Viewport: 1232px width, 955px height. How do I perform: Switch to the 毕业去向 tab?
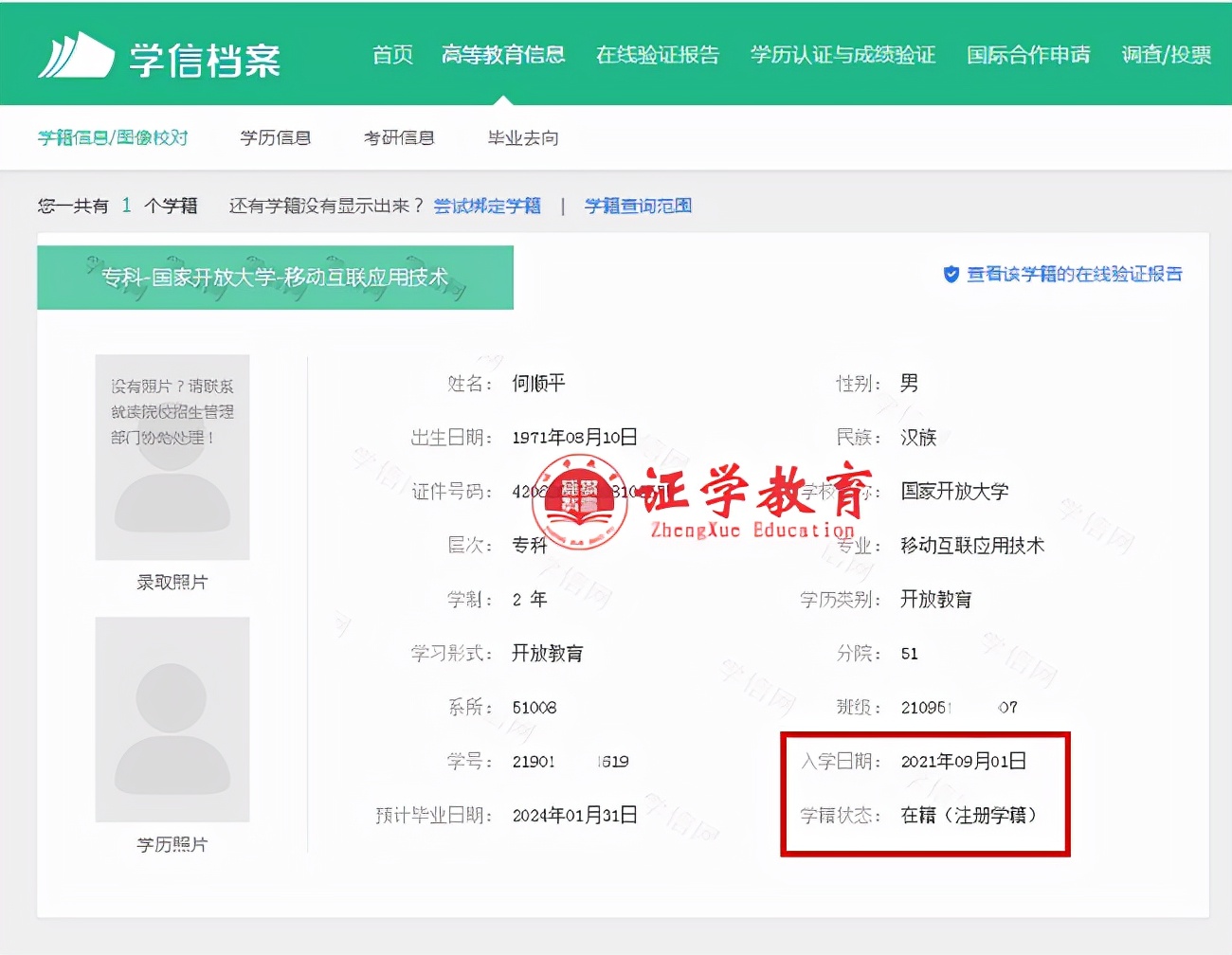click(x=521, y=137)
